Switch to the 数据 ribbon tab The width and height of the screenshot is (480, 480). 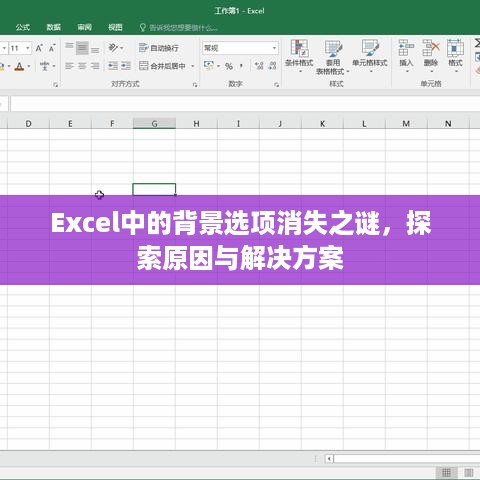pos(53,27)
